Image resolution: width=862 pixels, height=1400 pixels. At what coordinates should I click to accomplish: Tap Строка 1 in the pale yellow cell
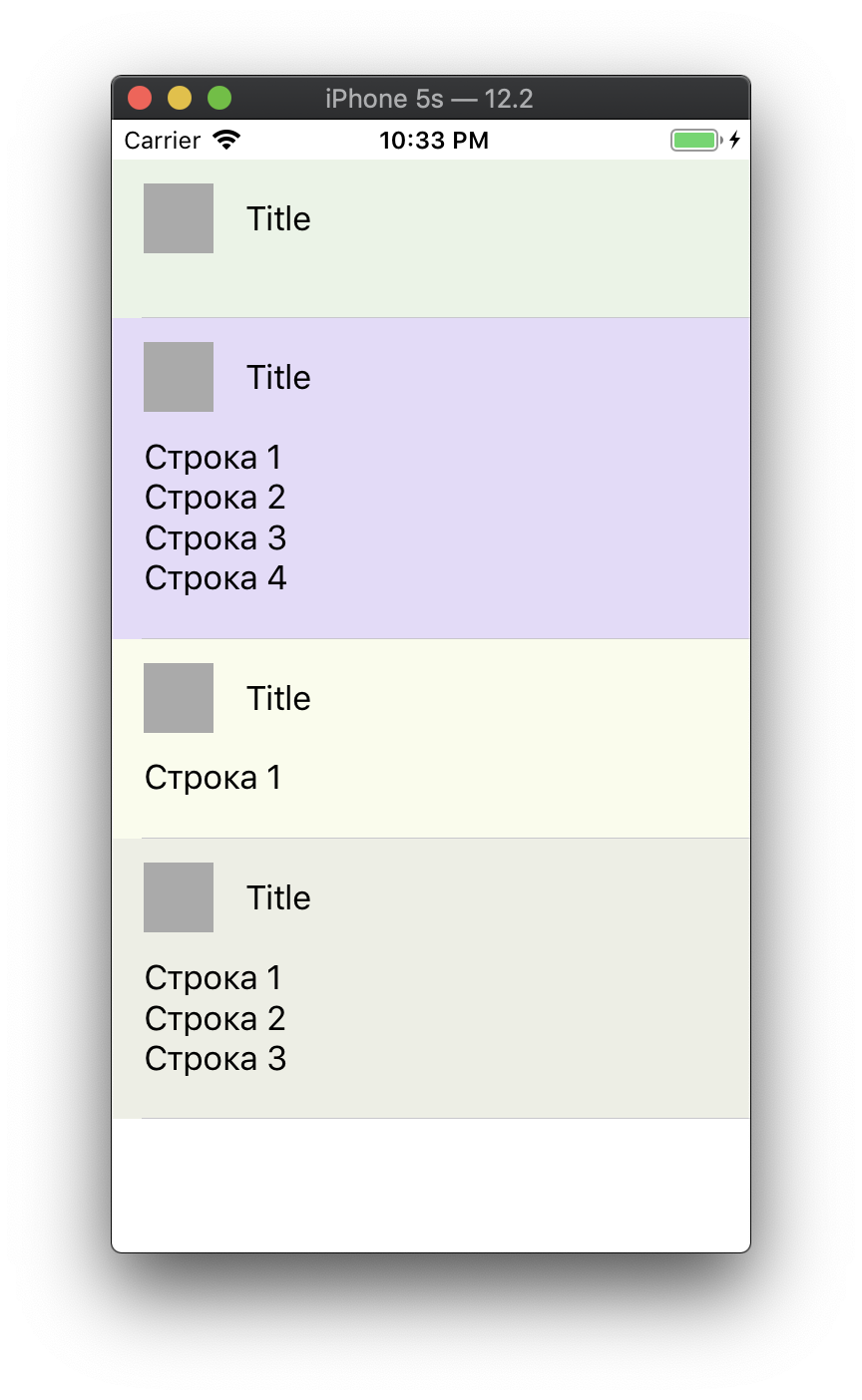coord(214,777)
